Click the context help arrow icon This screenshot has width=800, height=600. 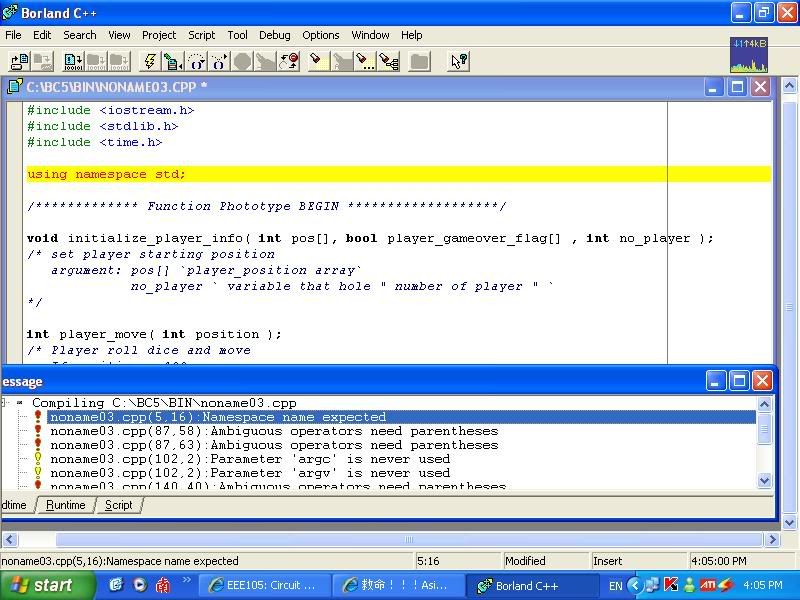(x=459, y=62)
